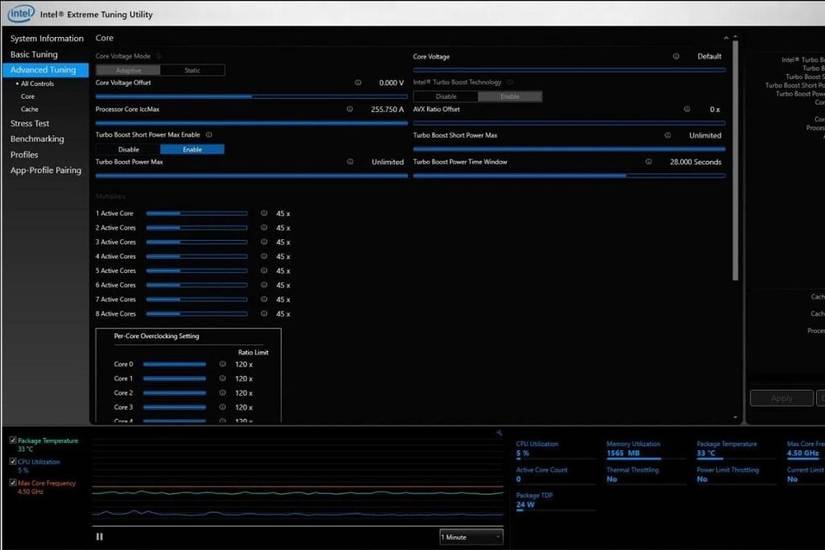Click info icon beside AVX Ratio Offset
Screen dimensions: 825x550
pyautogui.click(x=687, y=109)
